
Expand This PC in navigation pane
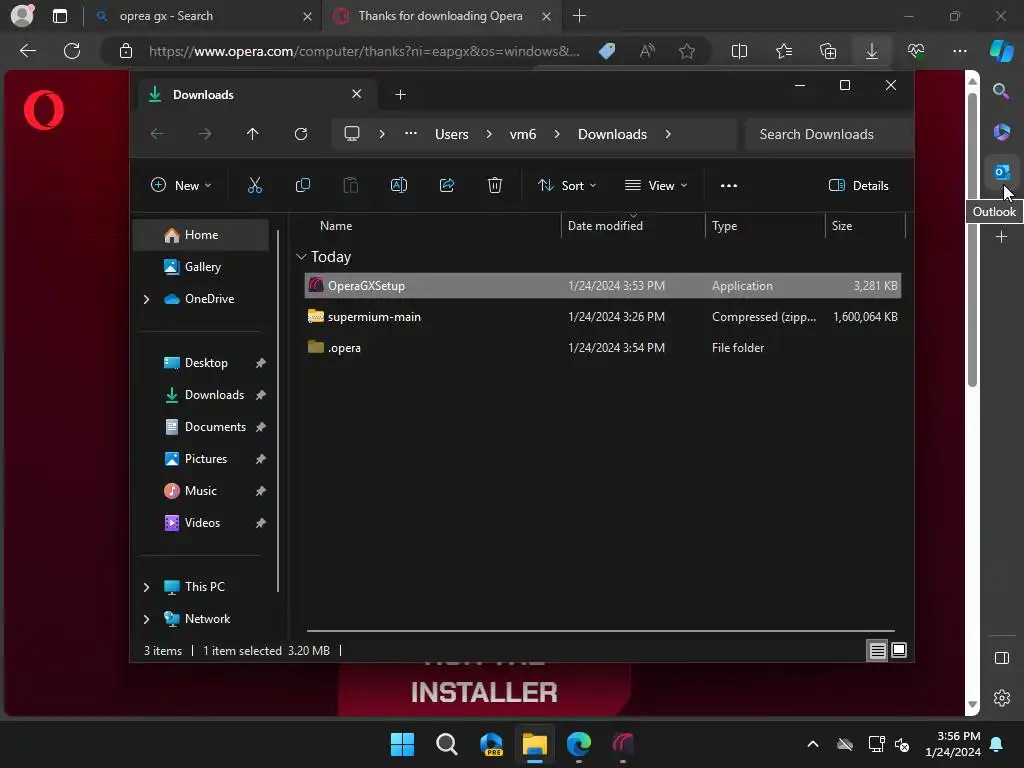(146, 587)
